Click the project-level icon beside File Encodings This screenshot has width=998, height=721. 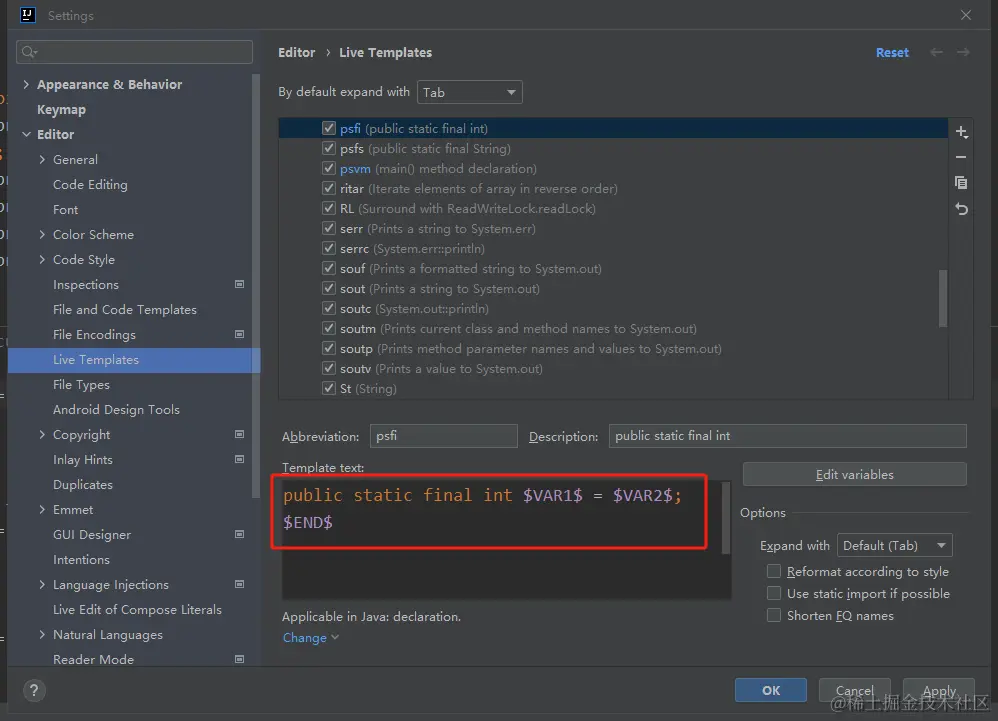(239, 334)
